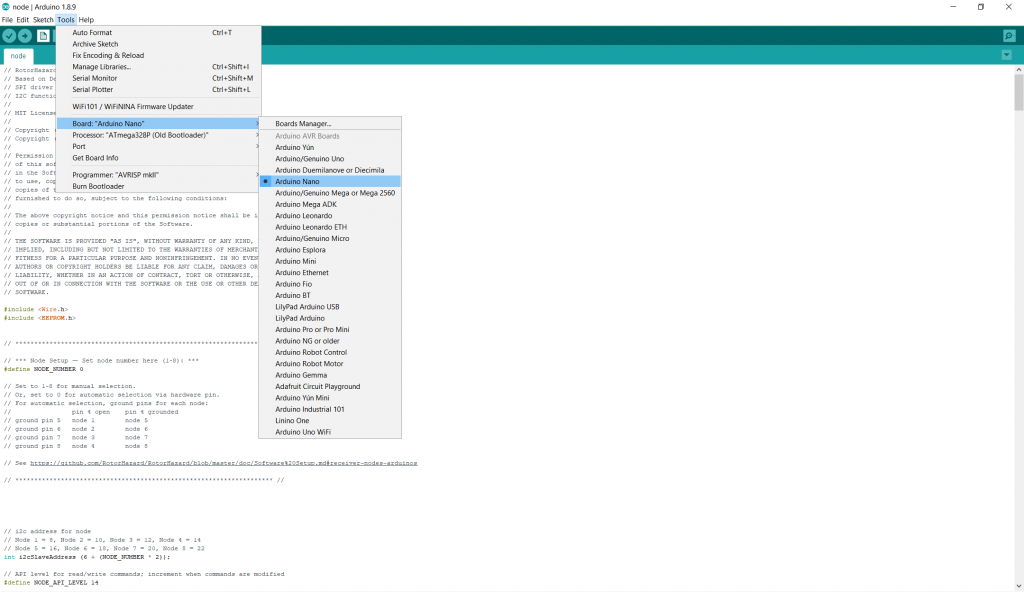Place cursor on #define NODE_NUMBER 0 line
The width and height of the screenshot is (1024, 592).
point(44,369)
